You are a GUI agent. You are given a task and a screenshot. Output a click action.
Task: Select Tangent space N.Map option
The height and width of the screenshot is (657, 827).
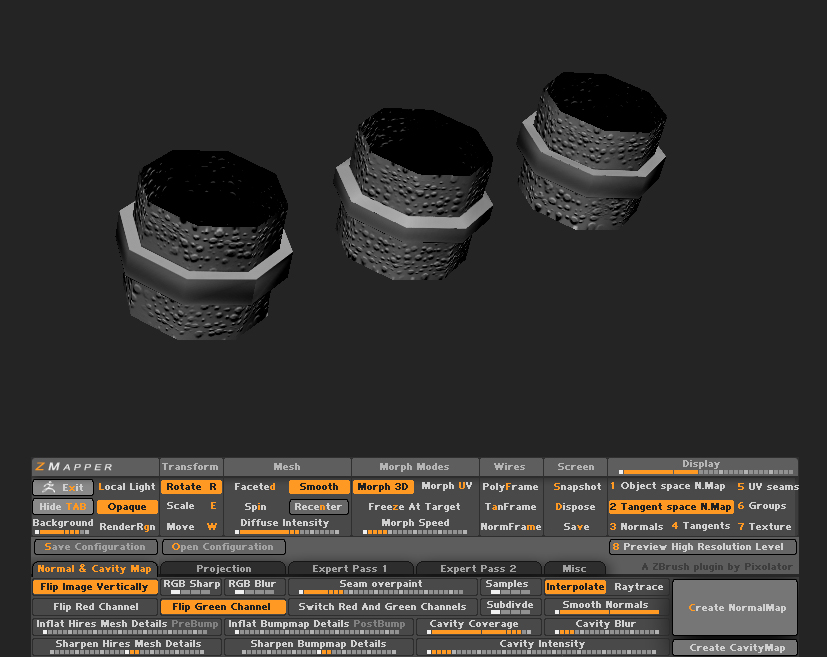(x=670, y=507)
